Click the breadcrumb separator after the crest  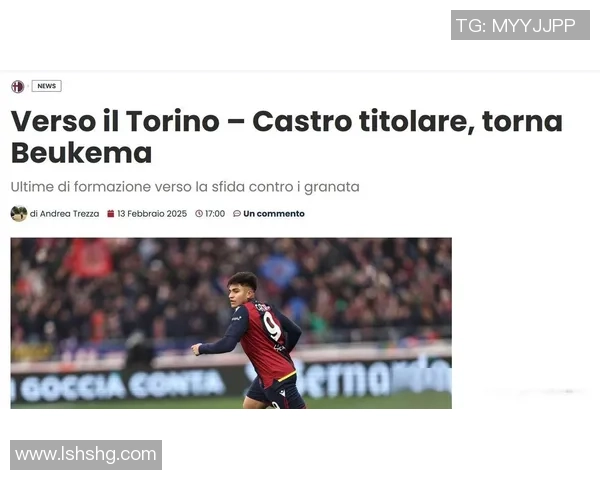click(x=28, y=86)
